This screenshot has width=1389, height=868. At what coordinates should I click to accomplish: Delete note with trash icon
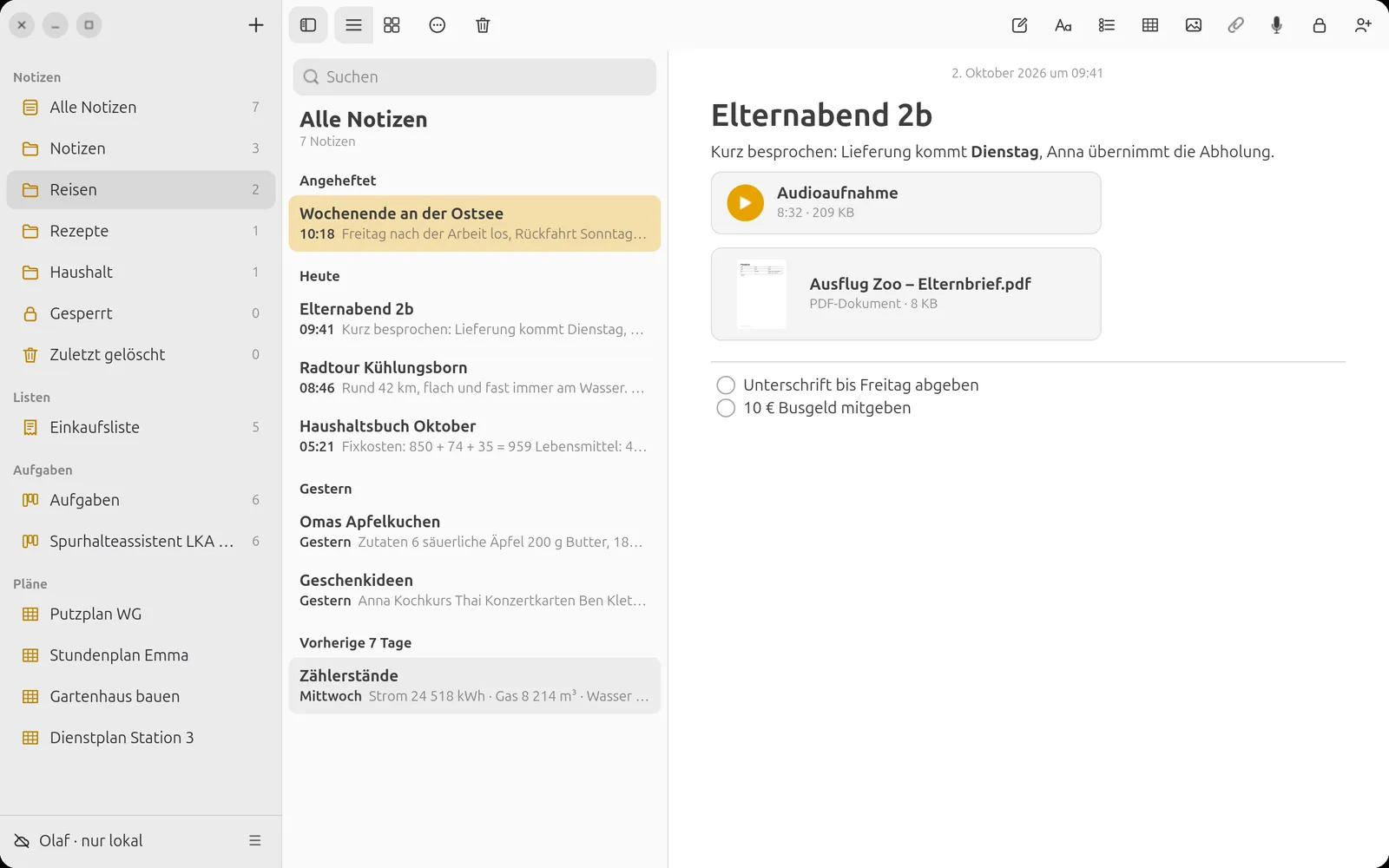[x=483, y=25]
